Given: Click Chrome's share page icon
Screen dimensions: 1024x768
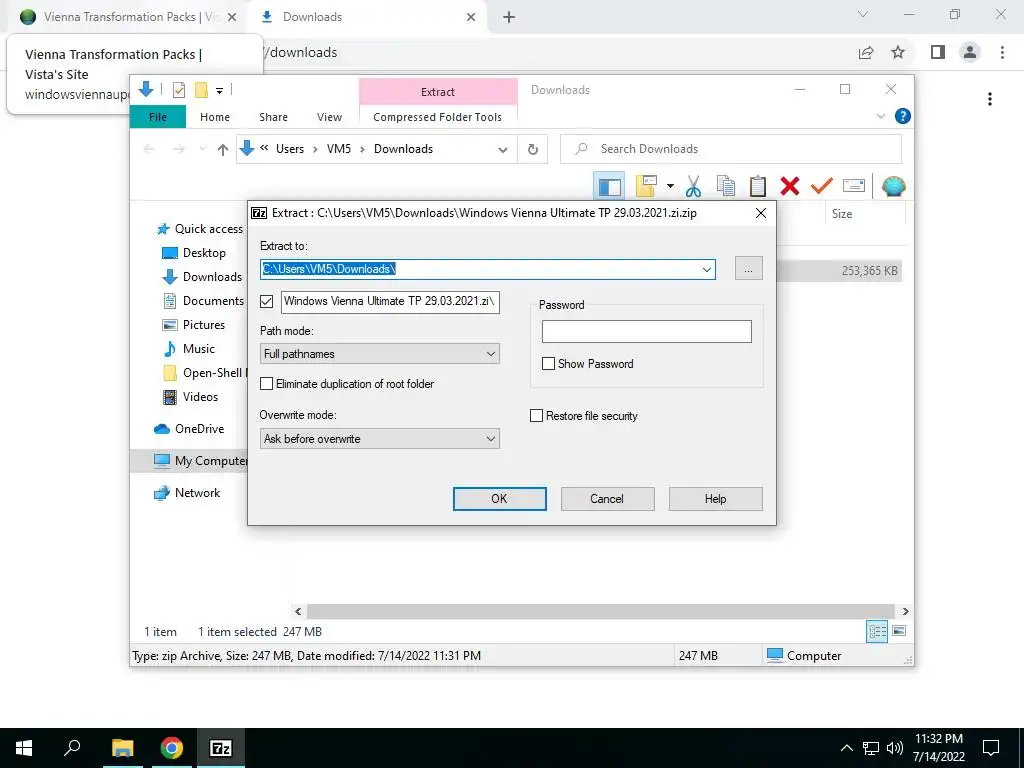Looking at the screenshot, I should pyautogui.click(x=866, y=52).
